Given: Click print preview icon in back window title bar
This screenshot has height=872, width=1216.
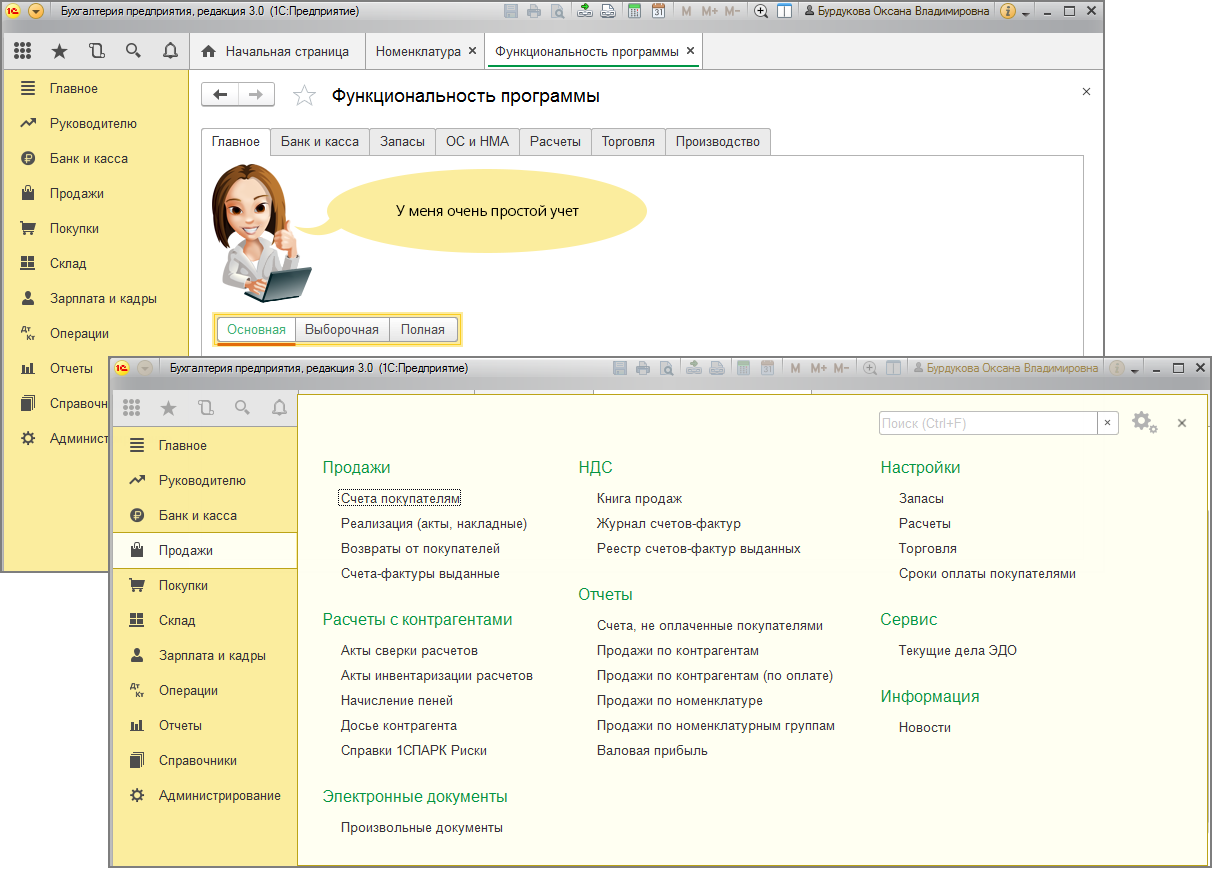Looking at the screenshot, I should [557, 12].
